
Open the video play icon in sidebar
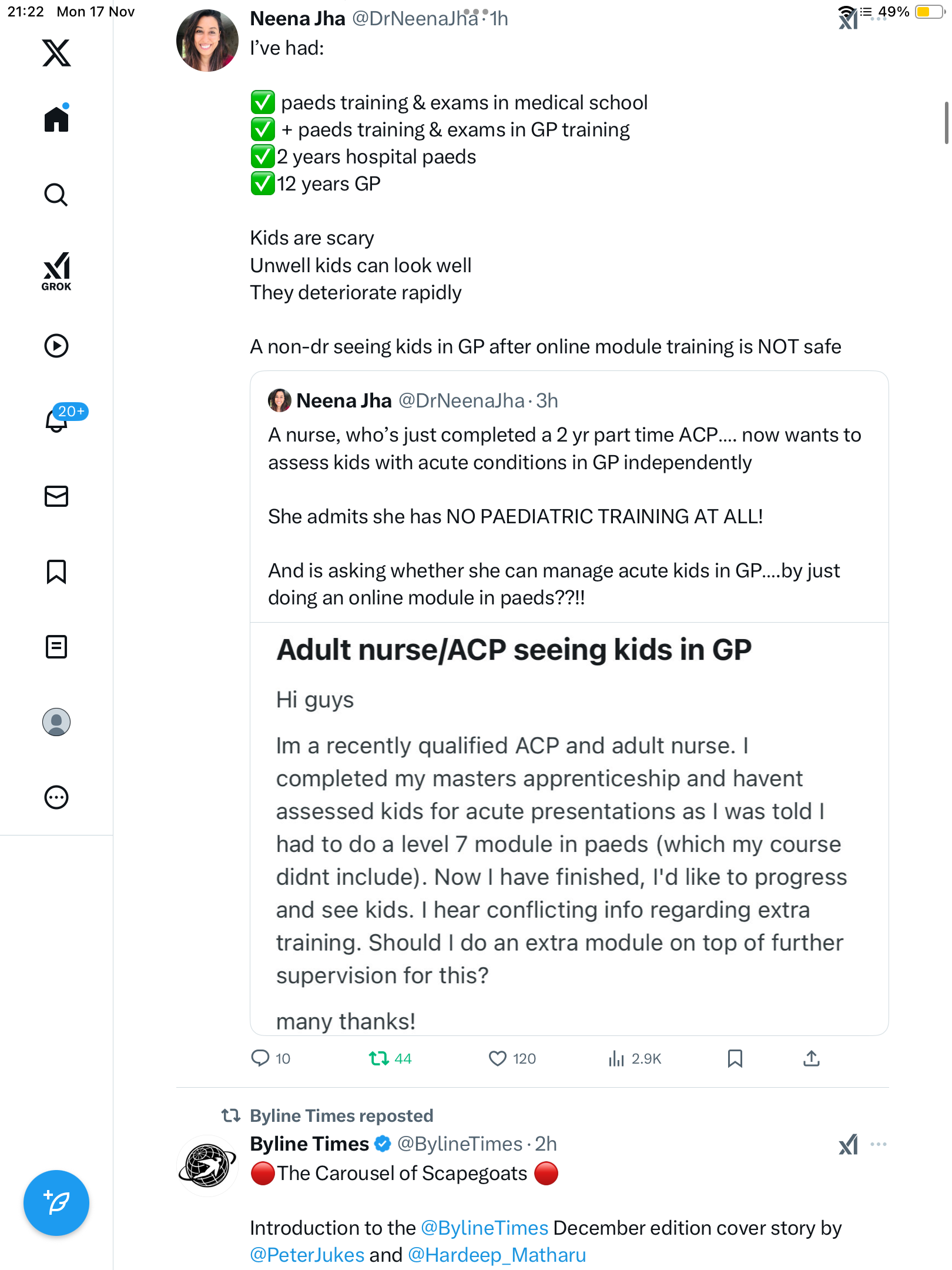[56, 346]
